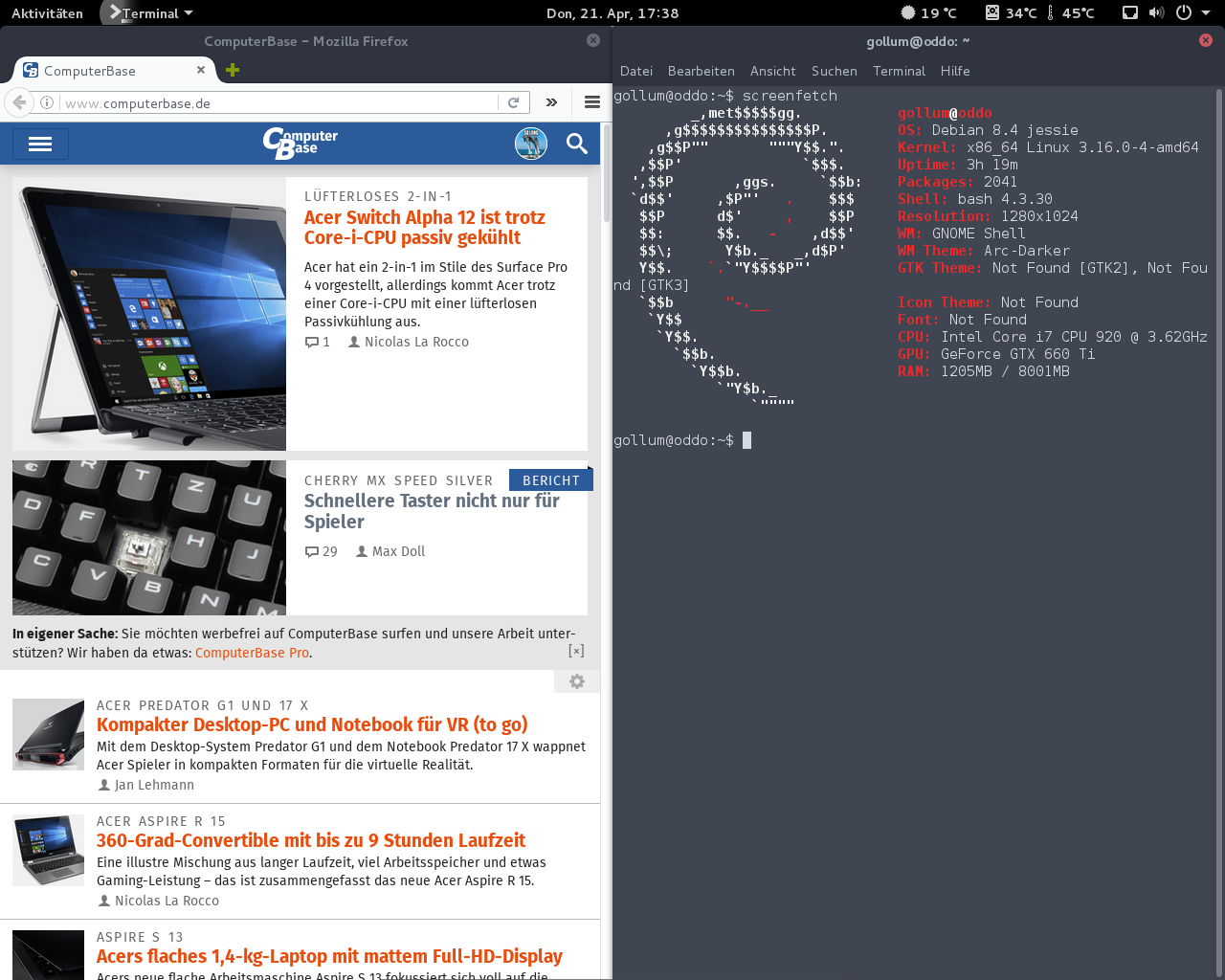The height and width of the screenshot is (980, 1225).
Task: Open Terminal app menu dropdown in top bar
Action: (150, 13)
